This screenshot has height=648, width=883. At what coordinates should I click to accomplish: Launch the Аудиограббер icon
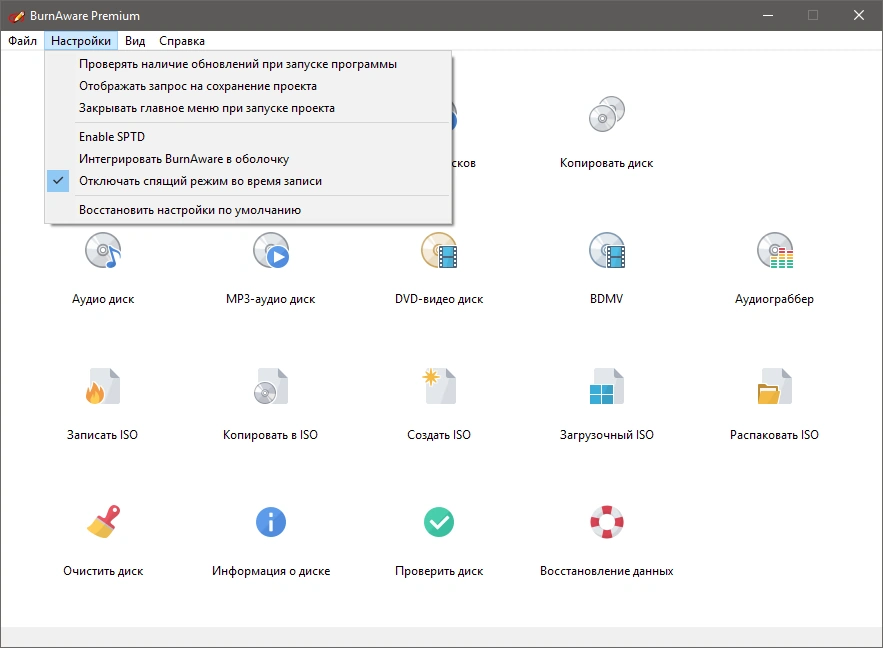(774, 251)
